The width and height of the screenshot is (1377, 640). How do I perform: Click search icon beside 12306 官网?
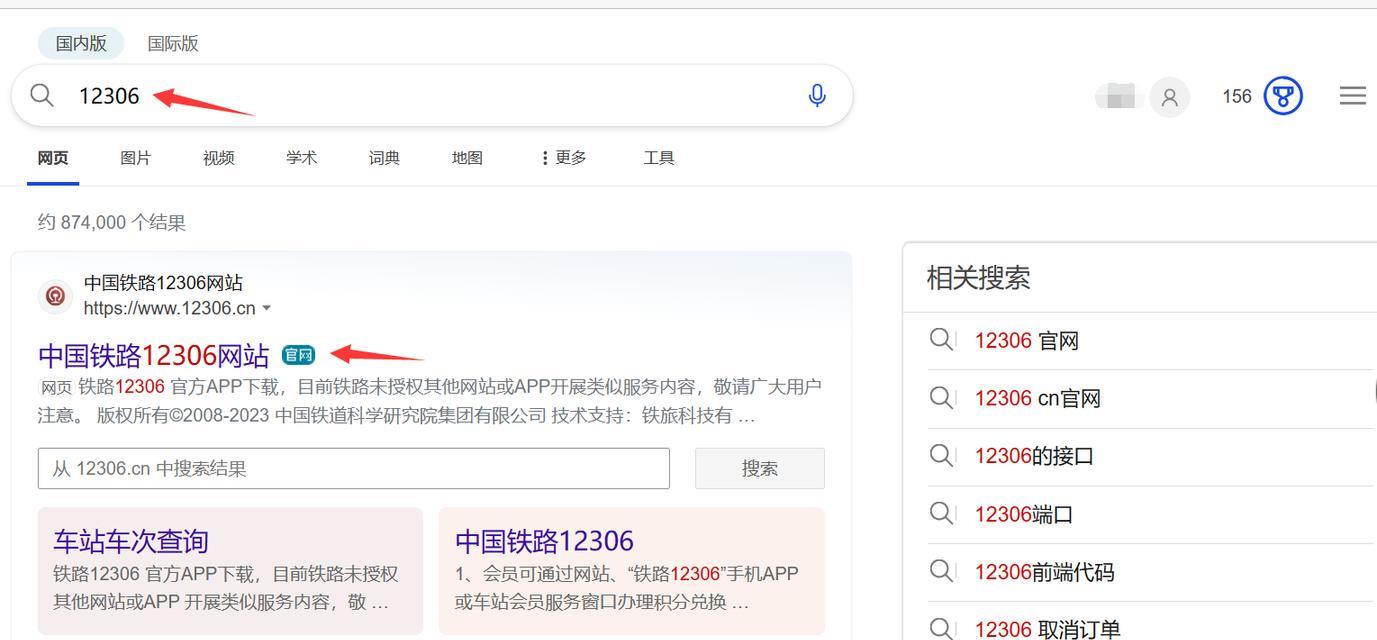pyautogui.click(x=941, y=340)
